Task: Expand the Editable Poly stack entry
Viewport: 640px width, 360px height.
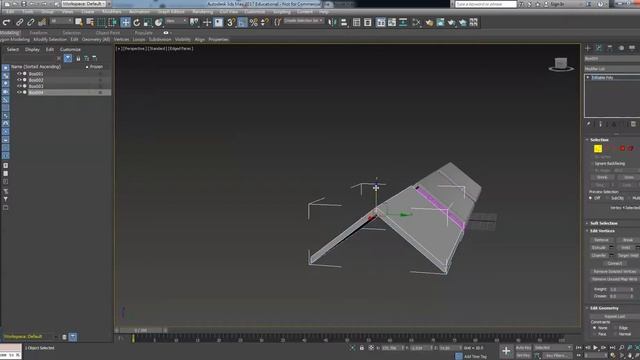Action: point(588,77)
